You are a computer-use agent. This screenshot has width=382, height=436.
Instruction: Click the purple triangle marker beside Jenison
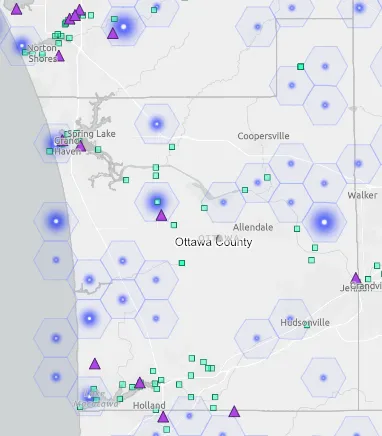tap(356, 278)
